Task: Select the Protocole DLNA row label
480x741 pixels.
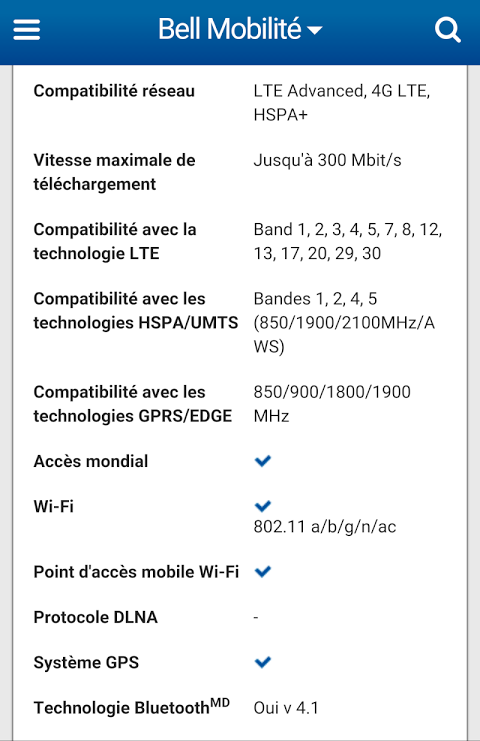Action: 95,617
